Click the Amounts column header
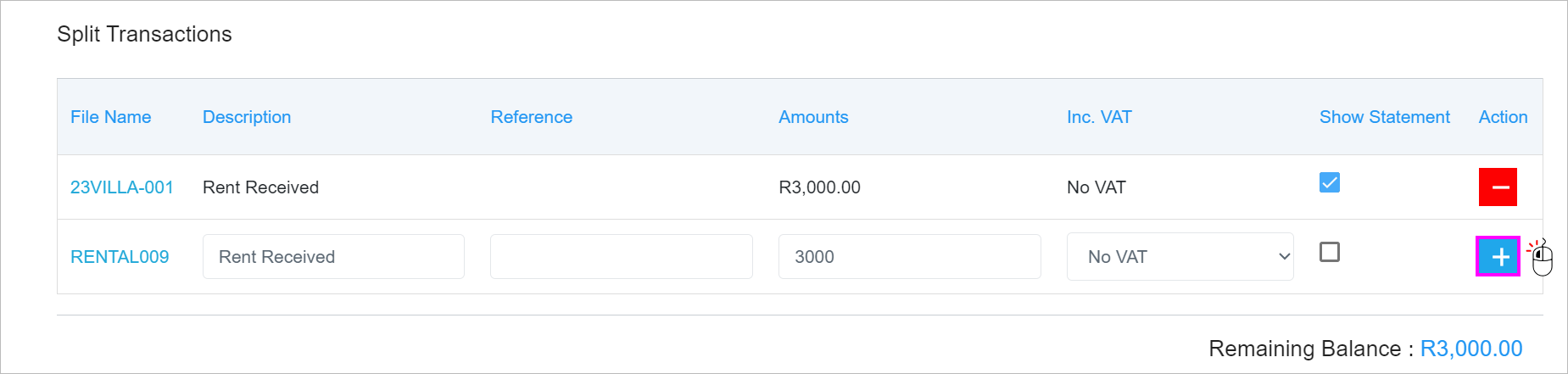The image size is (1568, 374). coord(813,117)
